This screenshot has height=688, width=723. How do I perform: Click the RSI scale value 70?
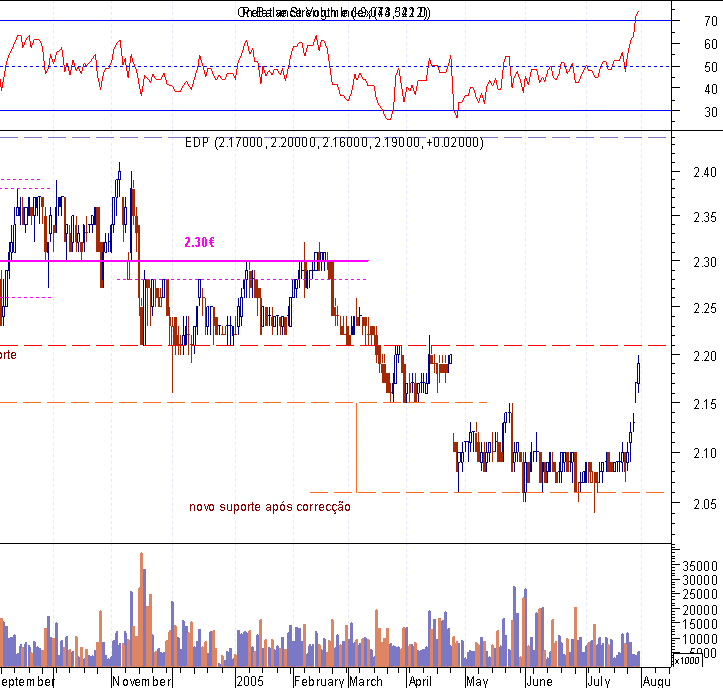(x=711, y=21)
